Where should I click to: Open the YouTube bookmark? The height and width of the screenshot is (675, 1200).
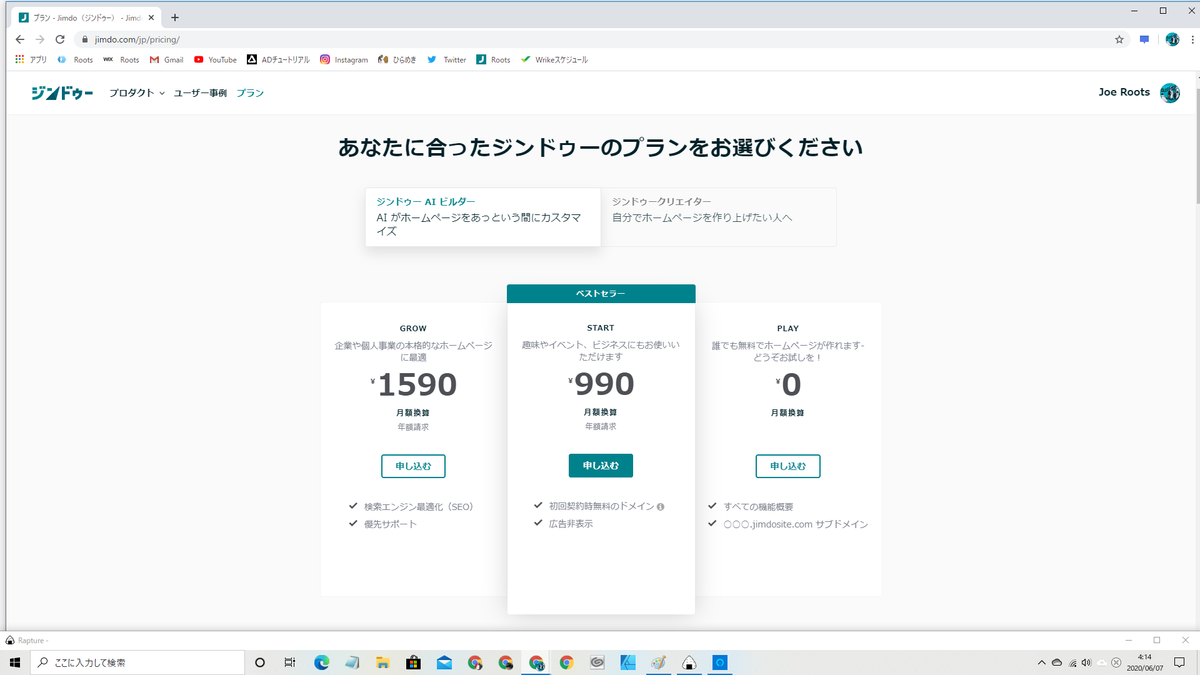215,60
